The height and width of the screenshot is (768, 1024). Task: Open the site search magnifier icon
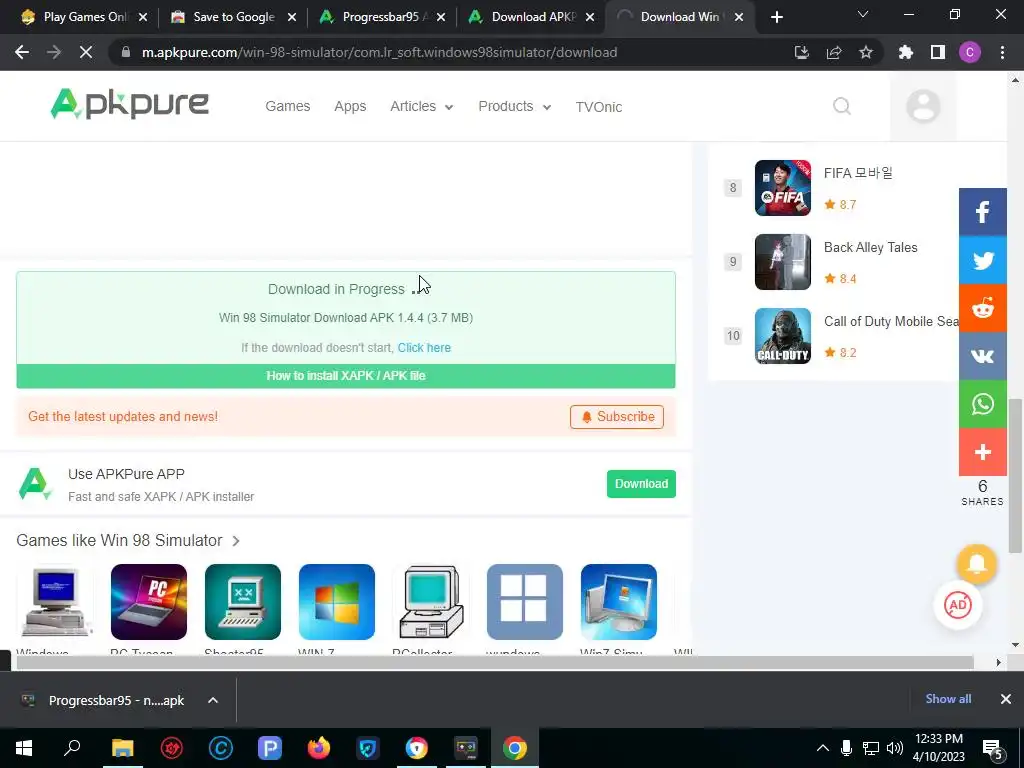pos(842,106)
